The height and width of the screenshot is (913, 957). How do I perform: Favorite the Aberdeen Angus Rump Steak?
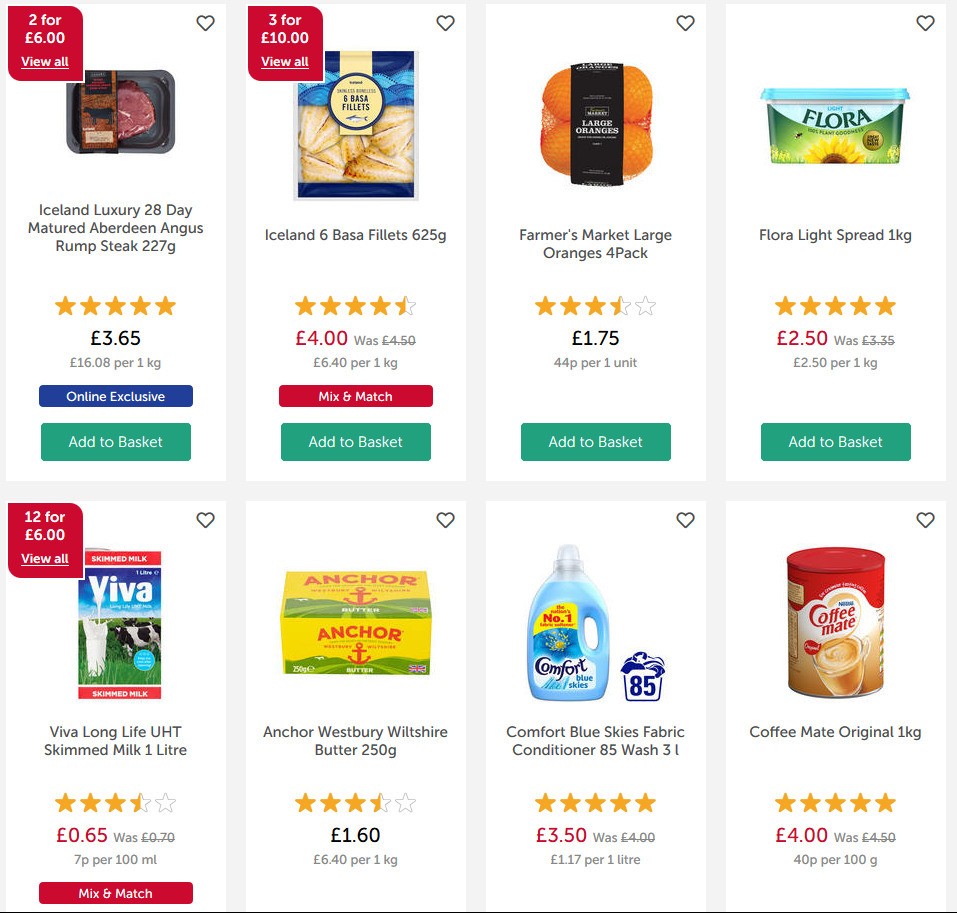coord(205,22)
